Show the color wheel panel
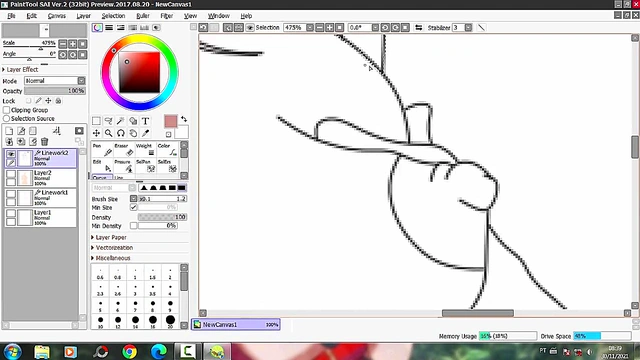Viewport: 640px width, 360px height. click(97, 27)
